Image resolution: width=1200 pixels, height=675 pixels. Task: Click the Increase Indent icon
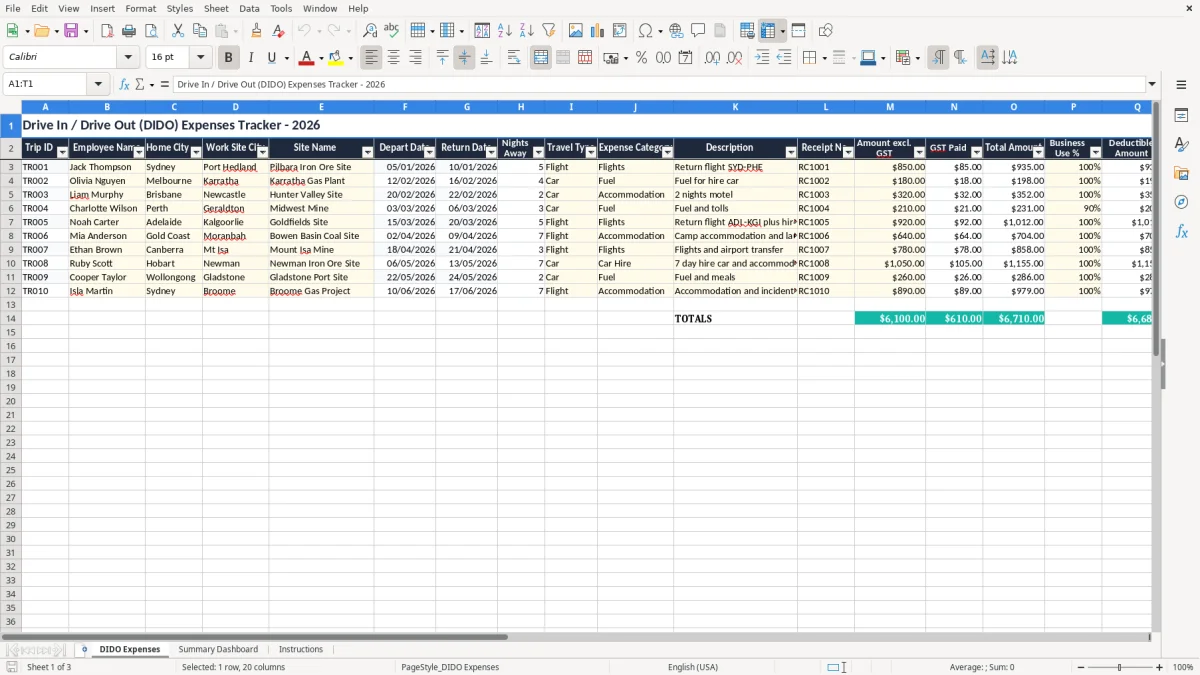point(762,58)
